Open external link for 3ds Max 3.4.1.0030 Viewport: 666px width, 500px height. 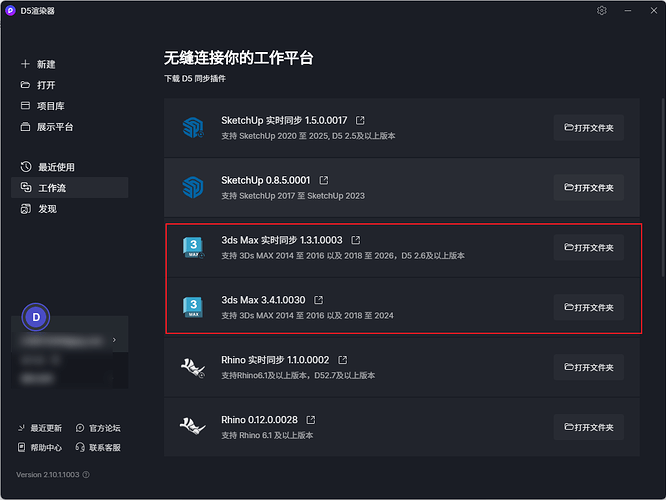pyautogui.click(x=319, y=300)
